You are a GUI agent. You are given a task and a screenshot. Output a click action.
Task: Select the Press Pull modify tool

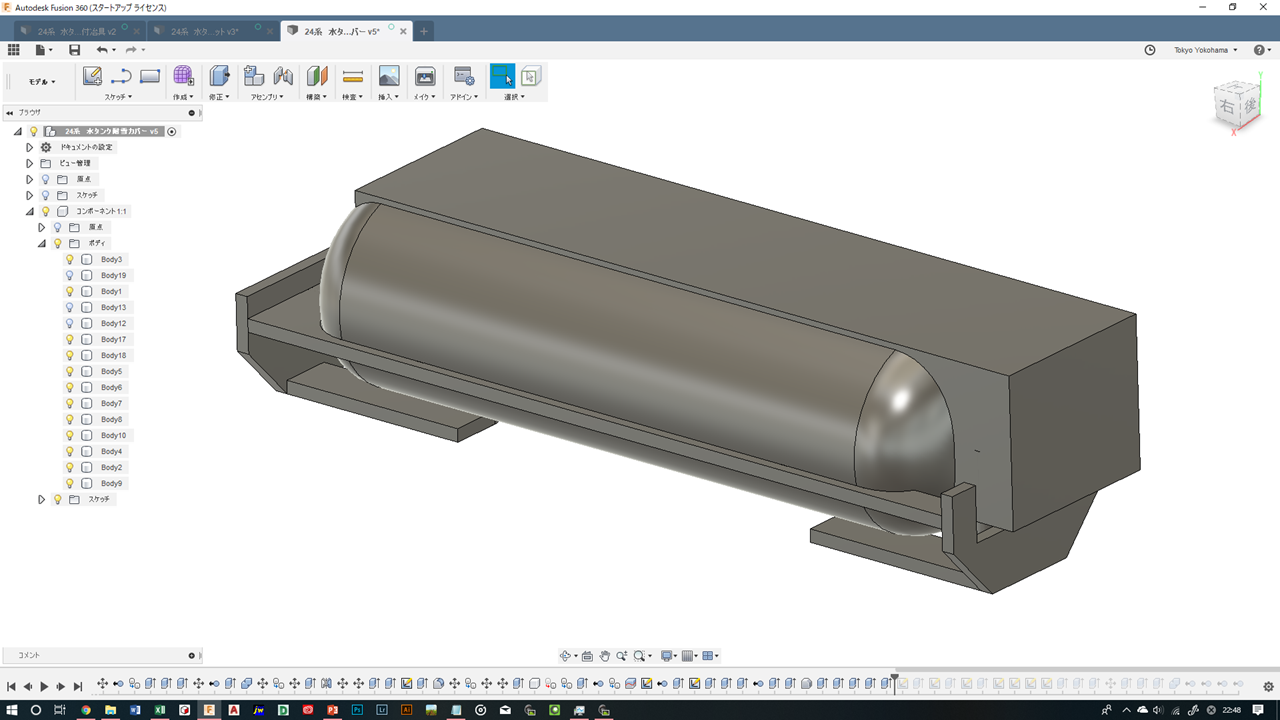point(219,76)
